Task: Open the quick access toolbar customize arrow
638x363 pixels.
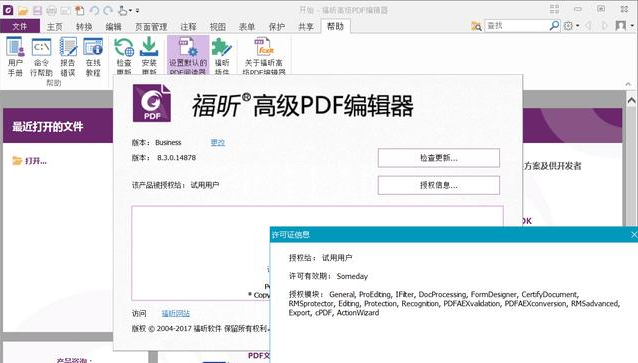Action: tap(138, 11)
